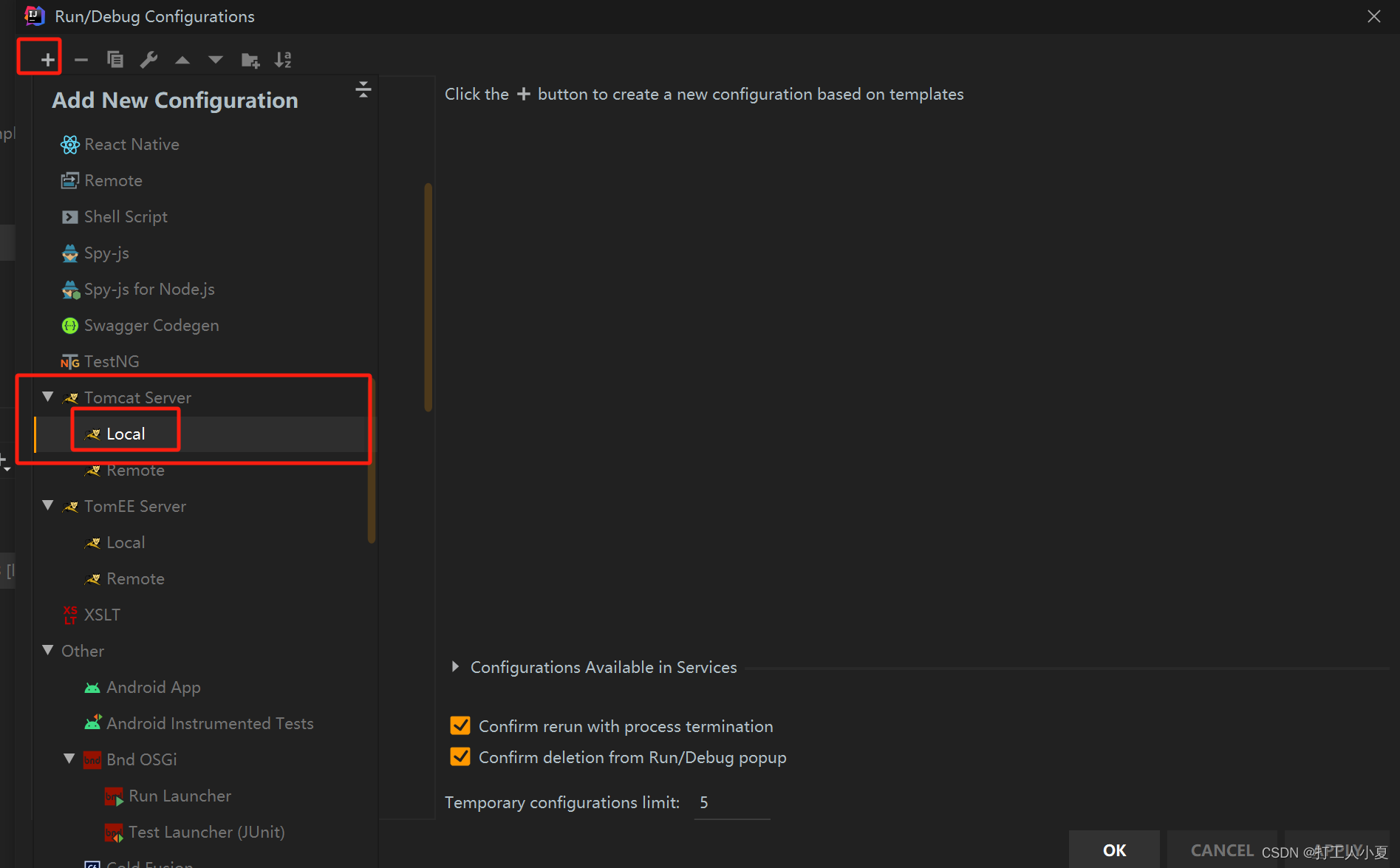Viewport: 1400px width, 868px height.
Task: Close the Run/Debug Configurations dialog
Action: point(1373,16)
